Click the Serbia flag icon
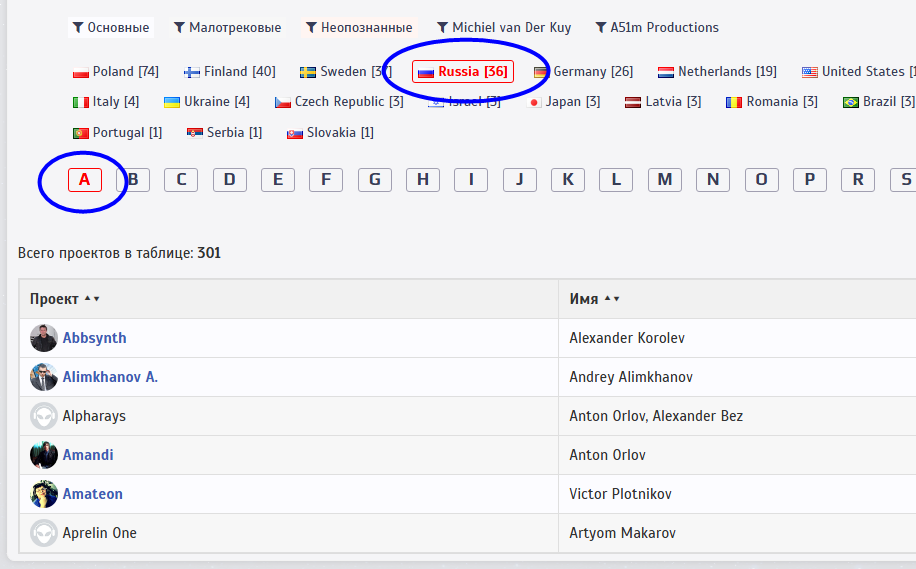This screenshot has width=916, height=569. click(195, 134)
